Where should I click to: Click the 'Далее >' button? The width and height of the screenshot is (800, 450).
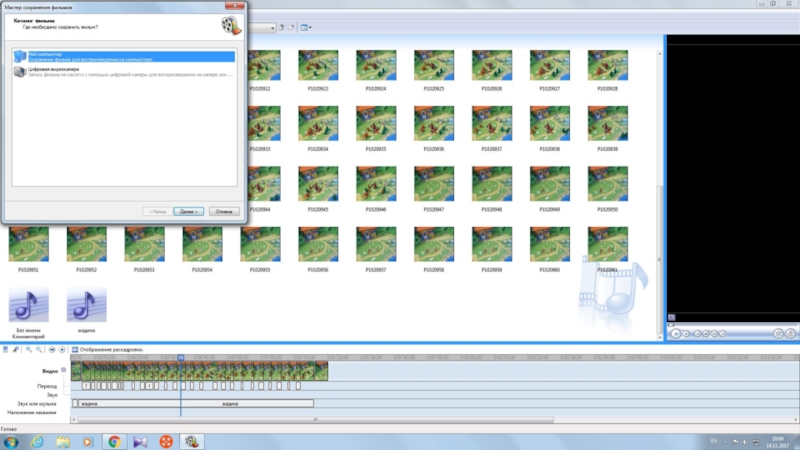pos(187,212)
